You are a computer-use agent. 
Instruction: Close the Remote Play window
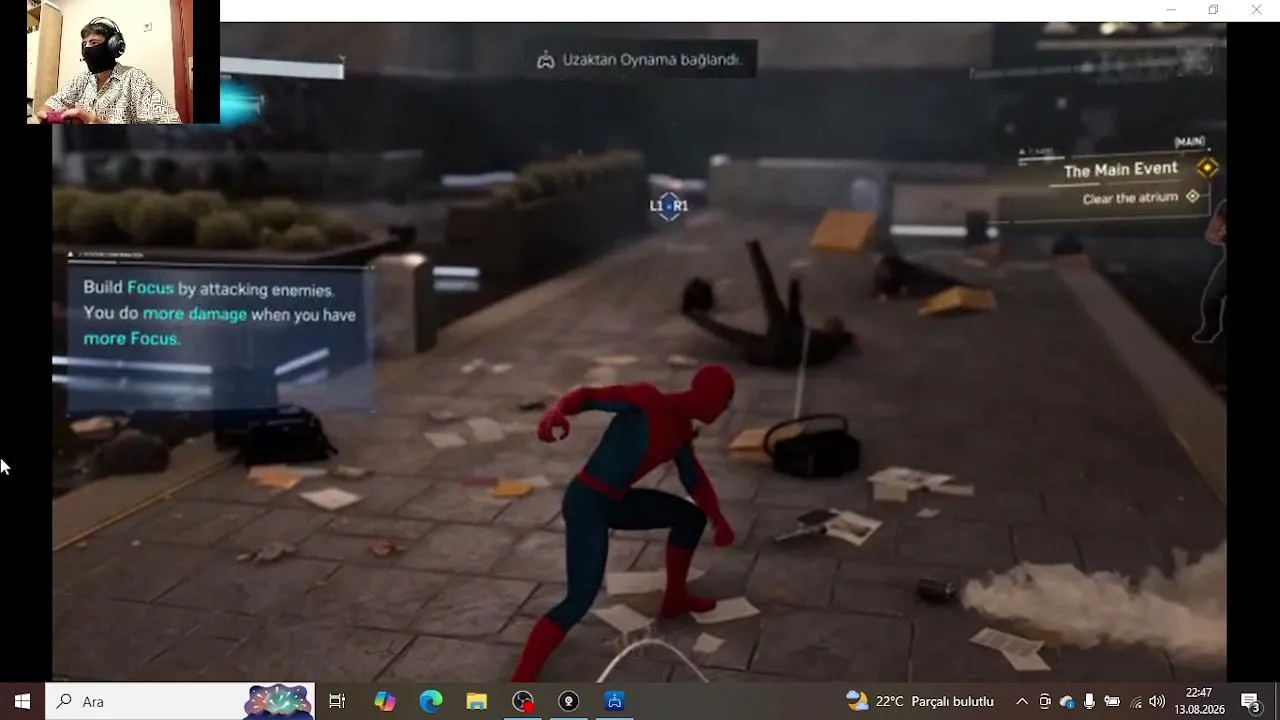click(1256, 10)
